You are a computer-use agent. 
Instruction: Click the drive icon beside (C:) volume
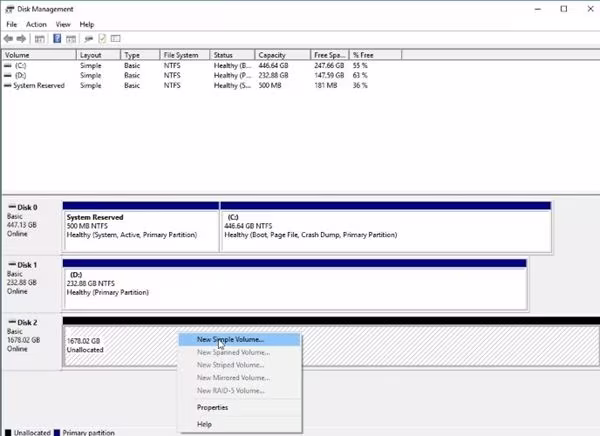click(8, 65)
